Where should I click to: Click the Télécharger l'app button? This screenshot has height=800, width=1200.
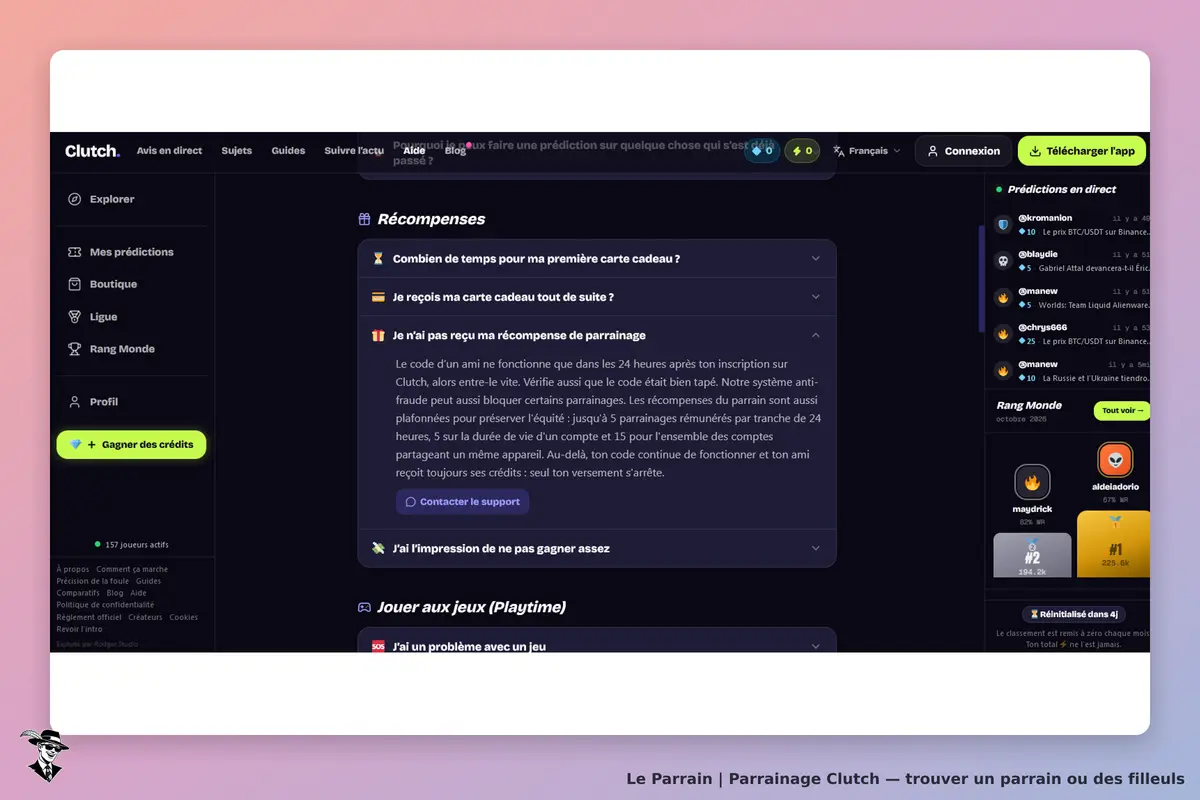click(1082, 151)
